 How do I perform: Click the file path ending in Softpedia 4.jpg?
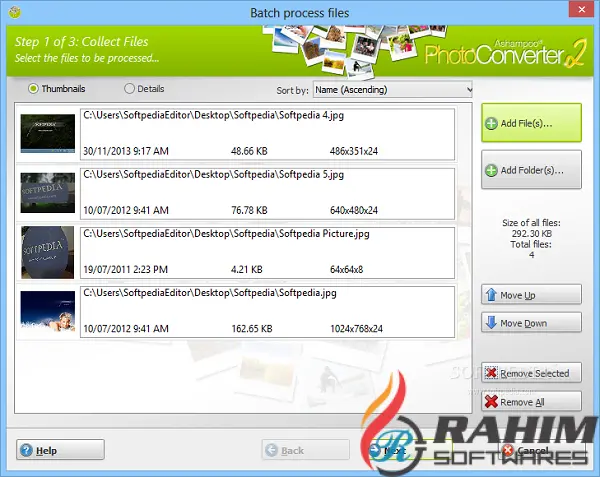(214, 115)
